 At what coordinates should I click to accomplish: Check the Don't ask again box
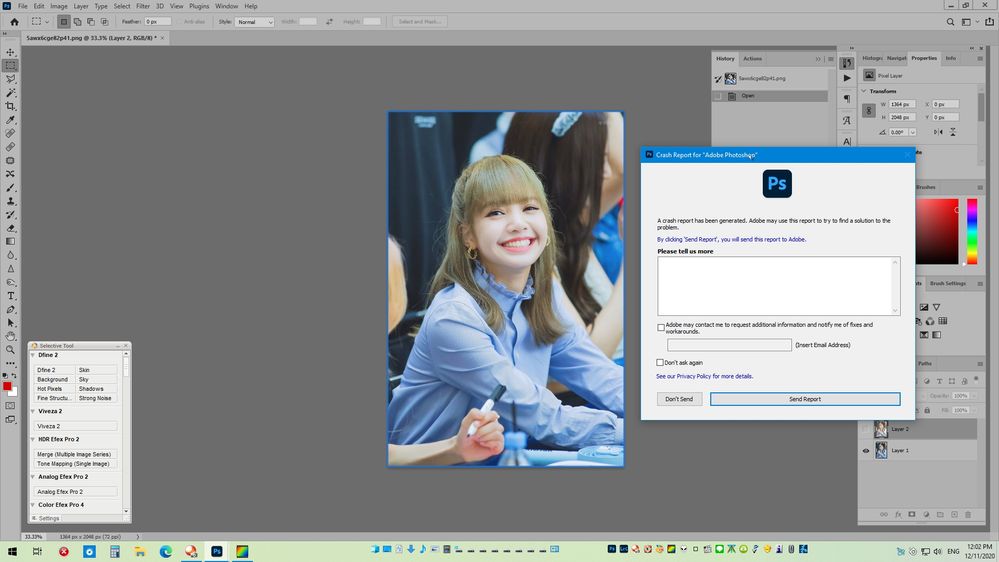660,362
